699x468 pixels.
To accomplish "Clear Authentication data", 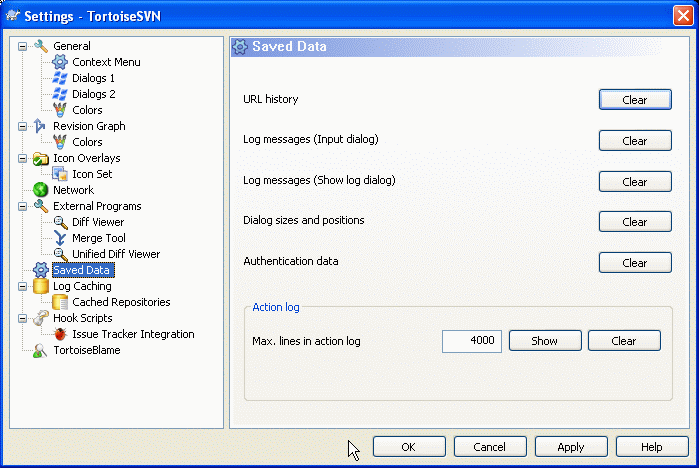I will (635, 263).
